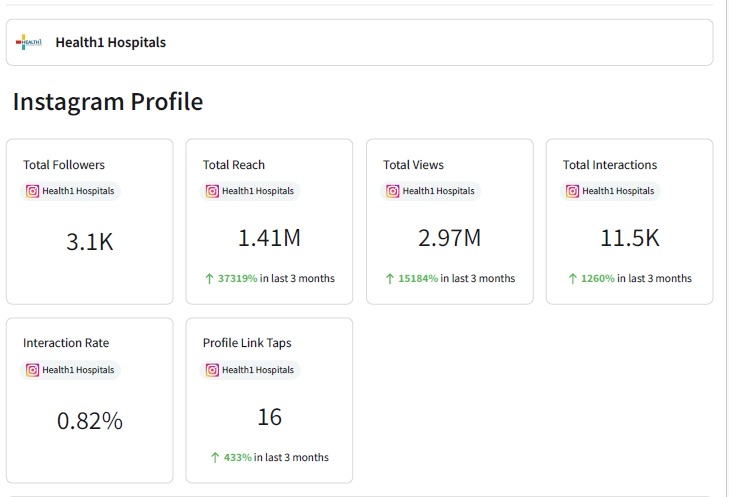The height and width of the screenshot is (497, 729).
Task: Click Health1 Hospitals chip text under Total Interactions
Action: pyautogui.click(x=618, y=191)
